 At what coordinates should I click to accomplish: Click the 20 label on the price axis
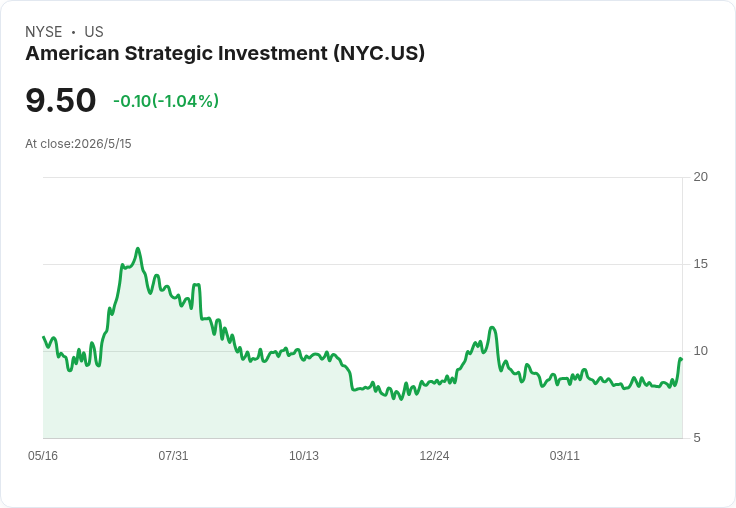(700, 177)
